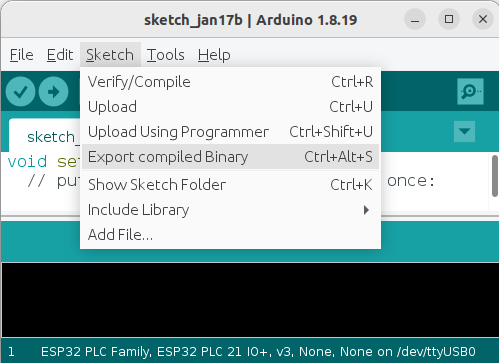This screenshot has height=363, width=499.
Task: Expand the Include Library submenu
Action: coord(230,210)
